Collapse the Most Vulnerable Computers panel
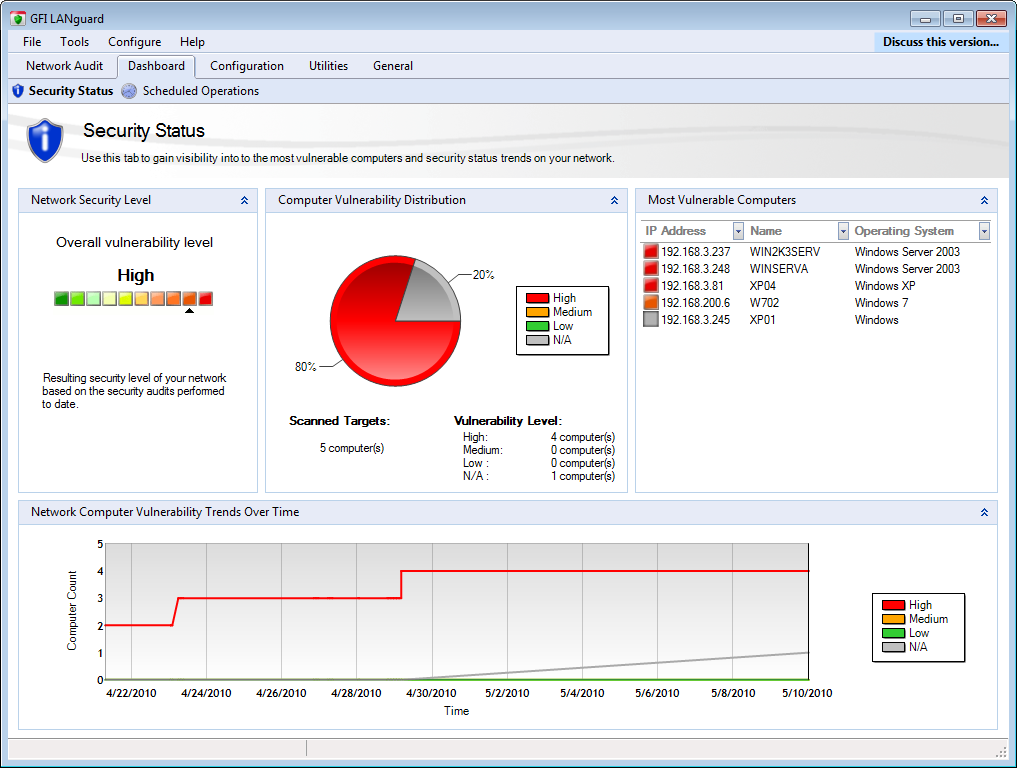Image resolution: width=1017 pixels, height=768 pixels. click(984, 200)
